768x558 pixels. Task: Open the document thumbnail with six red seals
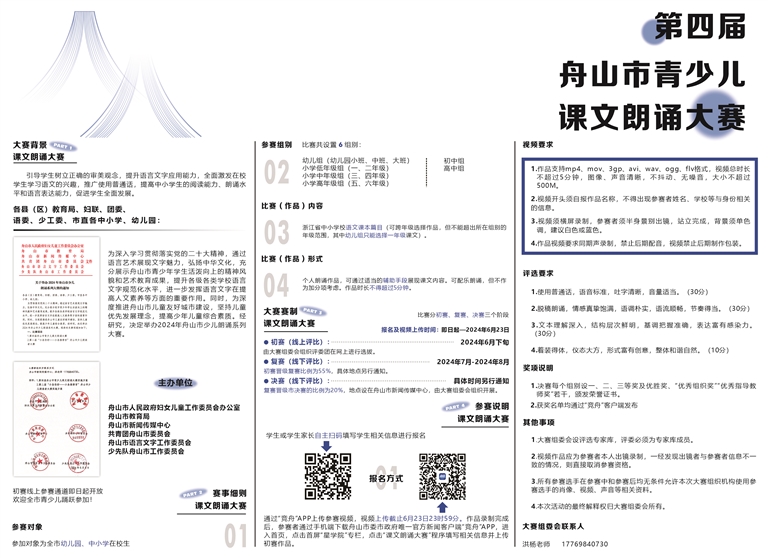tap(57, 419)
